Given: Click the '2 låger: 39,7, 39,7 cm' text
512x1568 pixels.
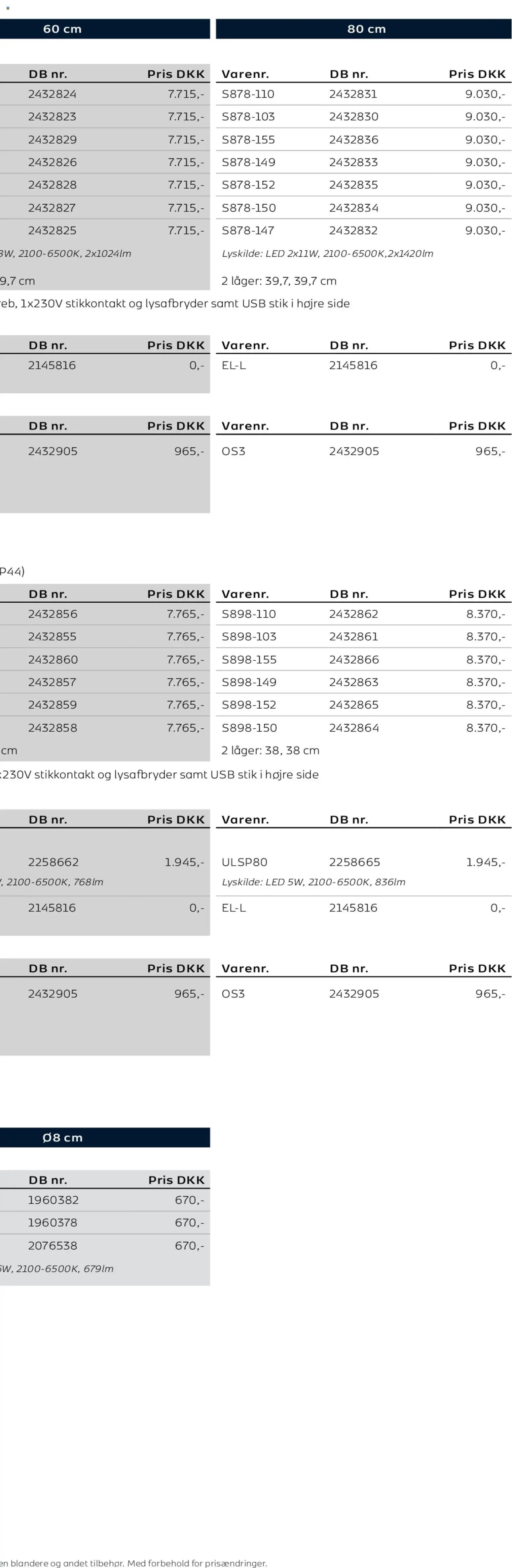Looking at the screenshot, I should (x=278, y=281).
